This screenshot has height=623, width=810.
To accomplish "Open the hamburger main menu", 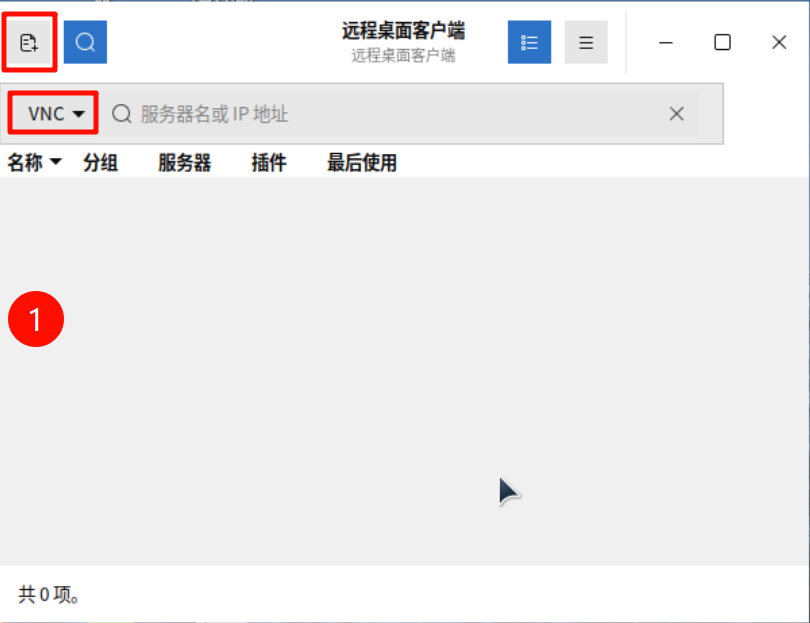I will click(x=586, y=42).
